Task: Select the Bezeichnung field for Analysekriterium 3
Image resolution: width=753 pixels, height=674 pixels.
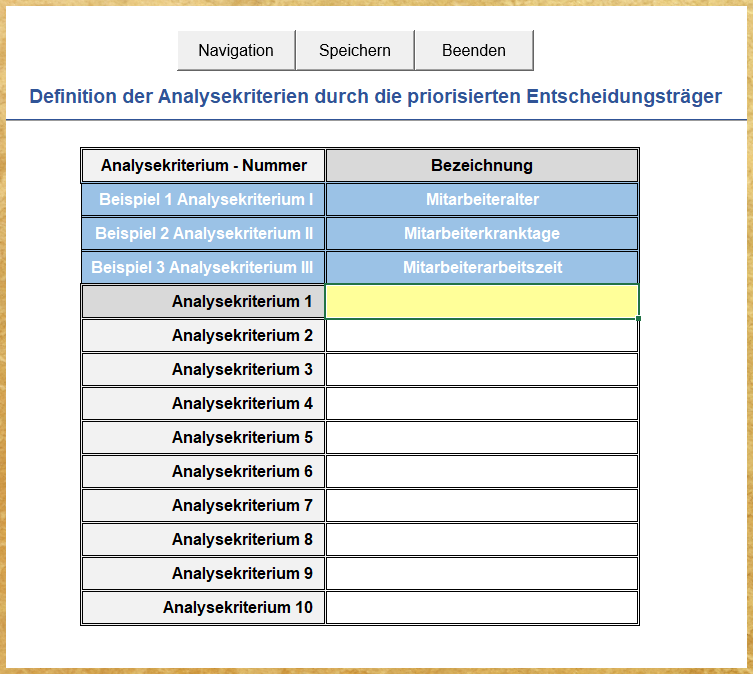Action: coord(481,369)
